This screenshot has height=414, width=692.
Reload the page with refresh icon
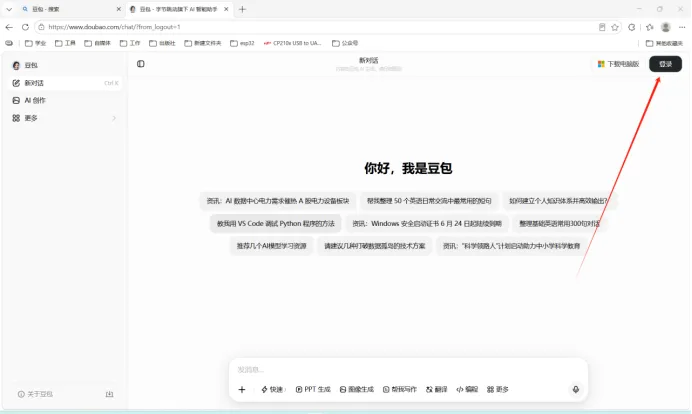click(25, 27)
